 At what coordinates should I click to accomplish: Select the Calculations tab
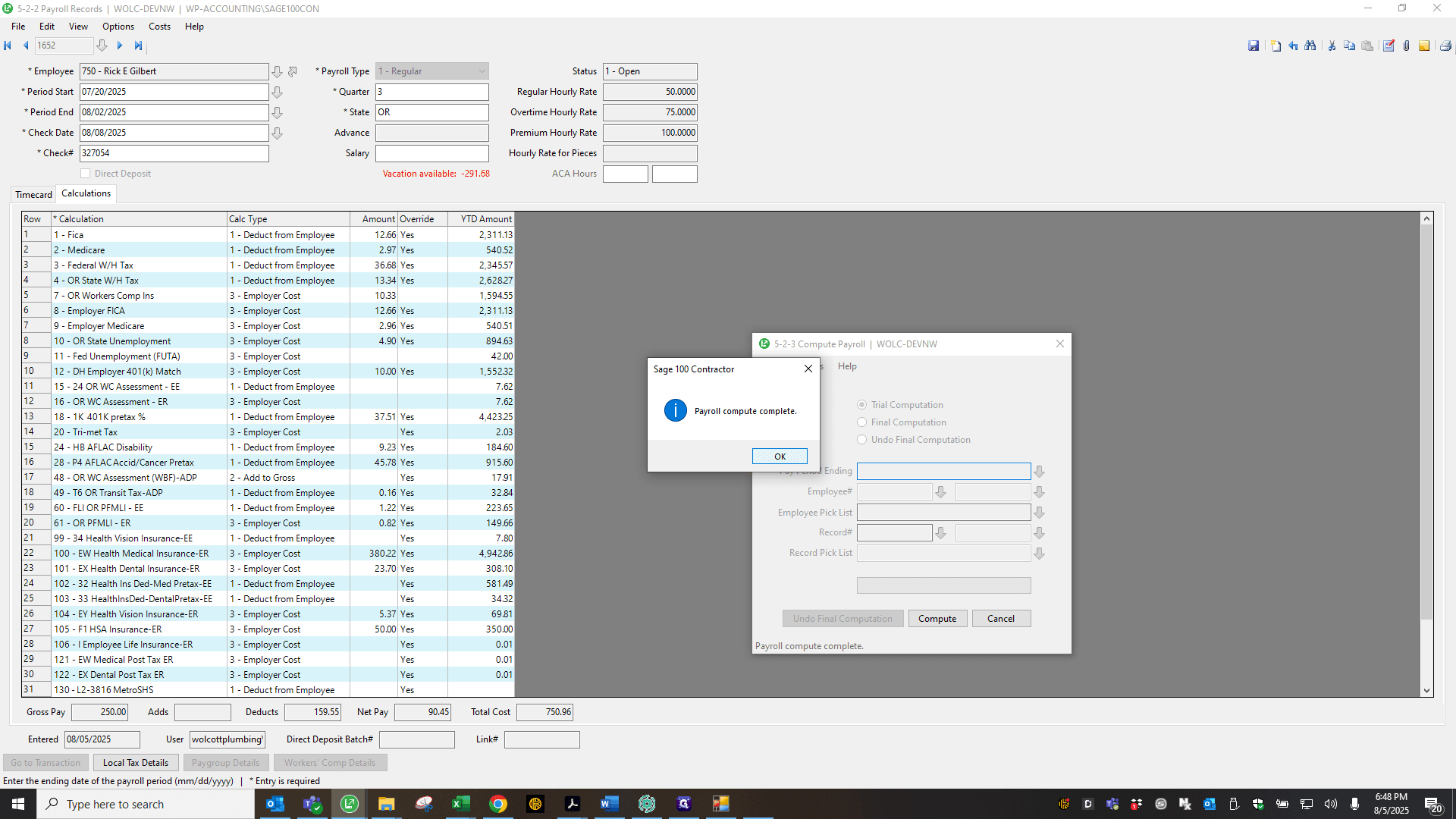point(86,193)
